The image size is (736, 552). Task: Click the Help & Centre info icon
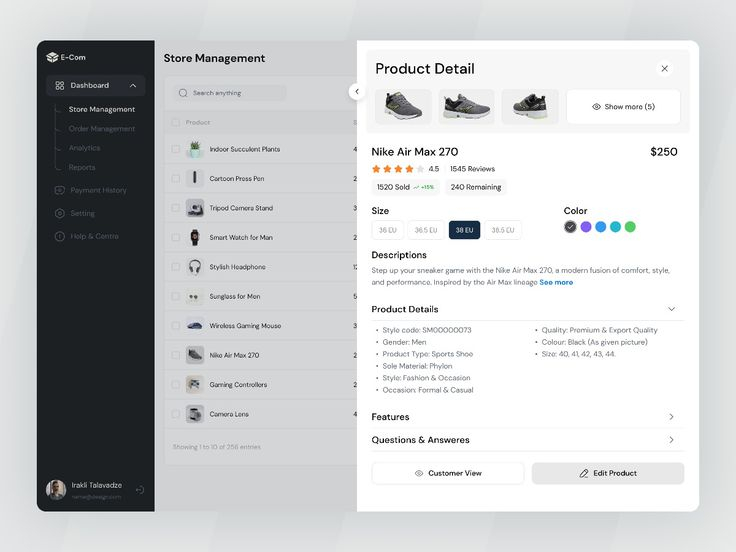coord(60,236)
